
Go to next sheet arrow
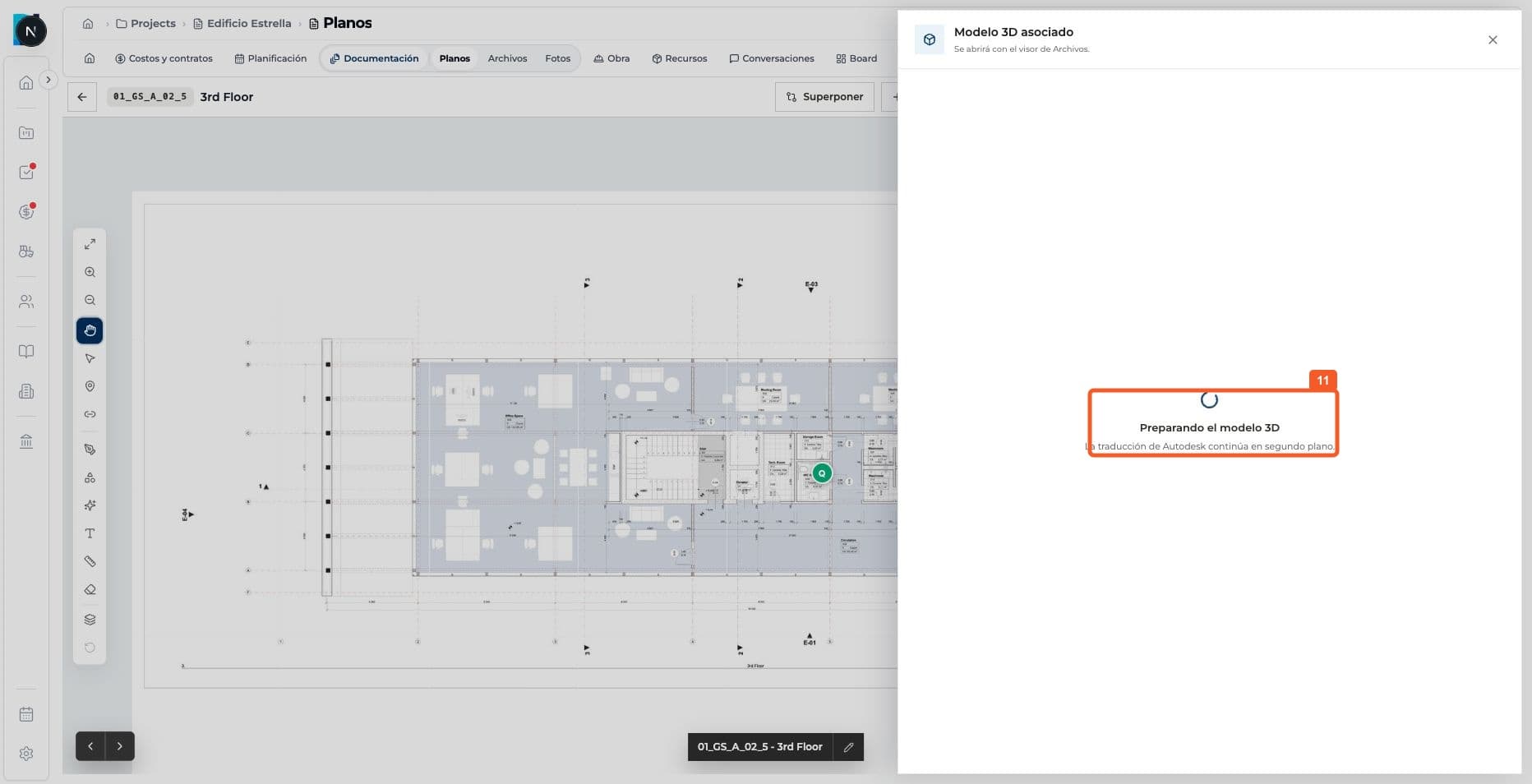click(x=120, y=746)
